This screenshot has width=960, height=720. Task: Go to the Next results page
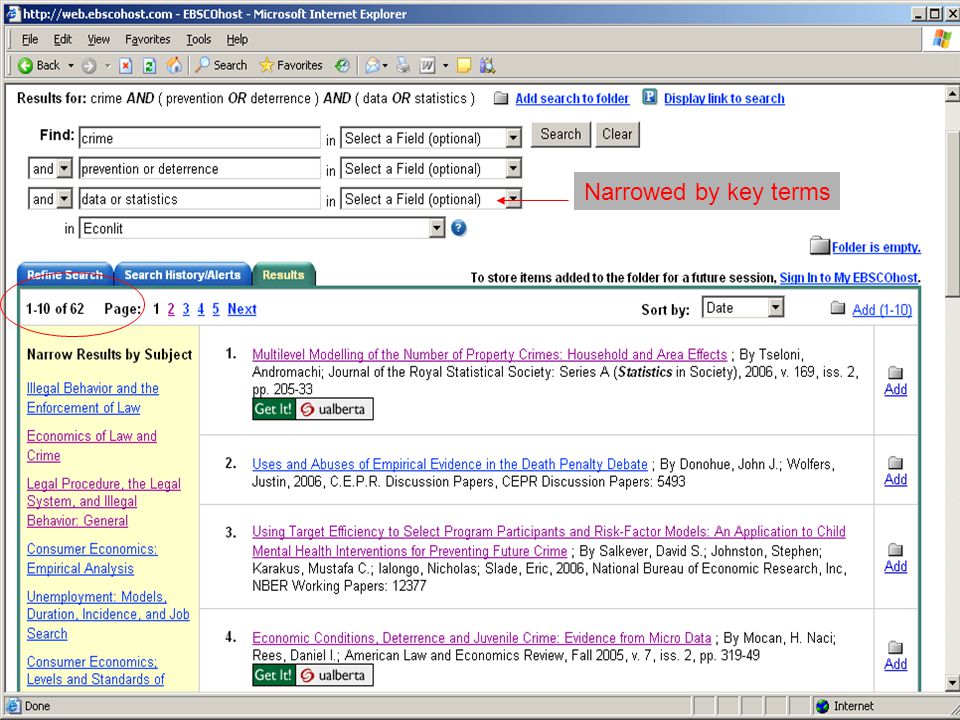coord(242,309)
